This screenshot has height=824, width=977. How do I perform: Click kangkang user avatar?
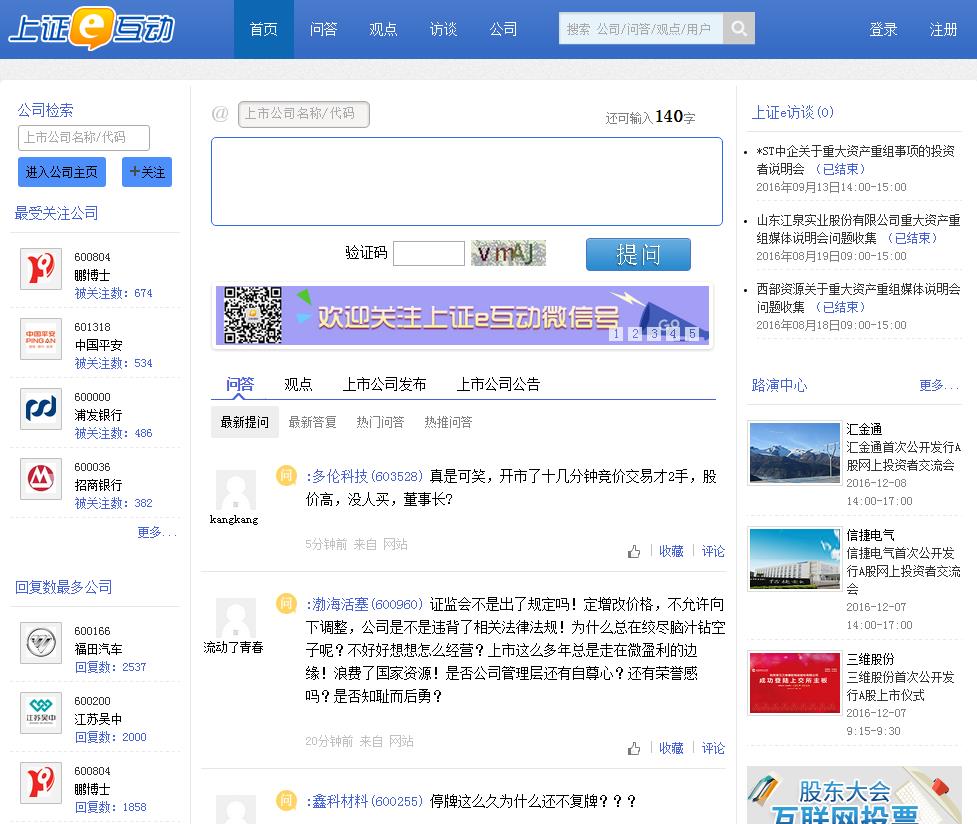tap(236, 490)
